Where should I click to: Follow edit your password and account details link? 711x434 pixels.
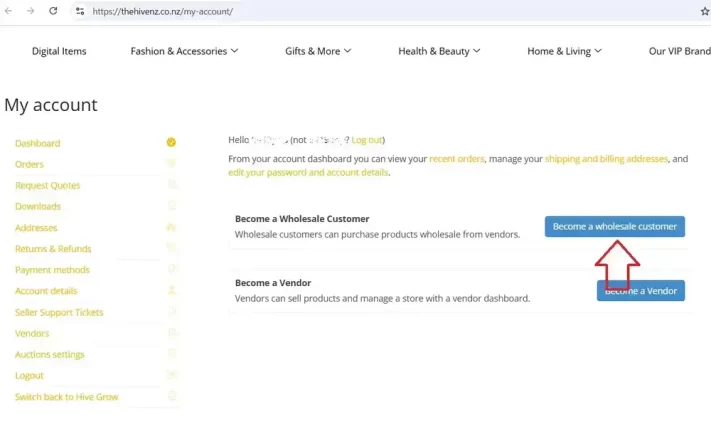click(308, 172)
